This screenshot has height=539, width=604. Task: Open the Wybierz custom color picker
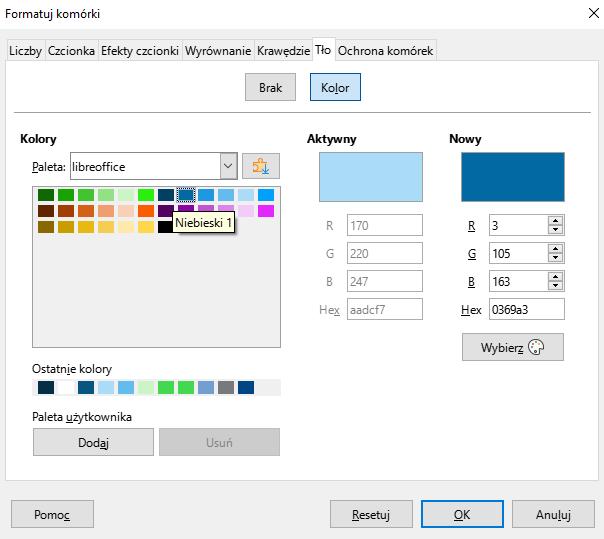513,347
